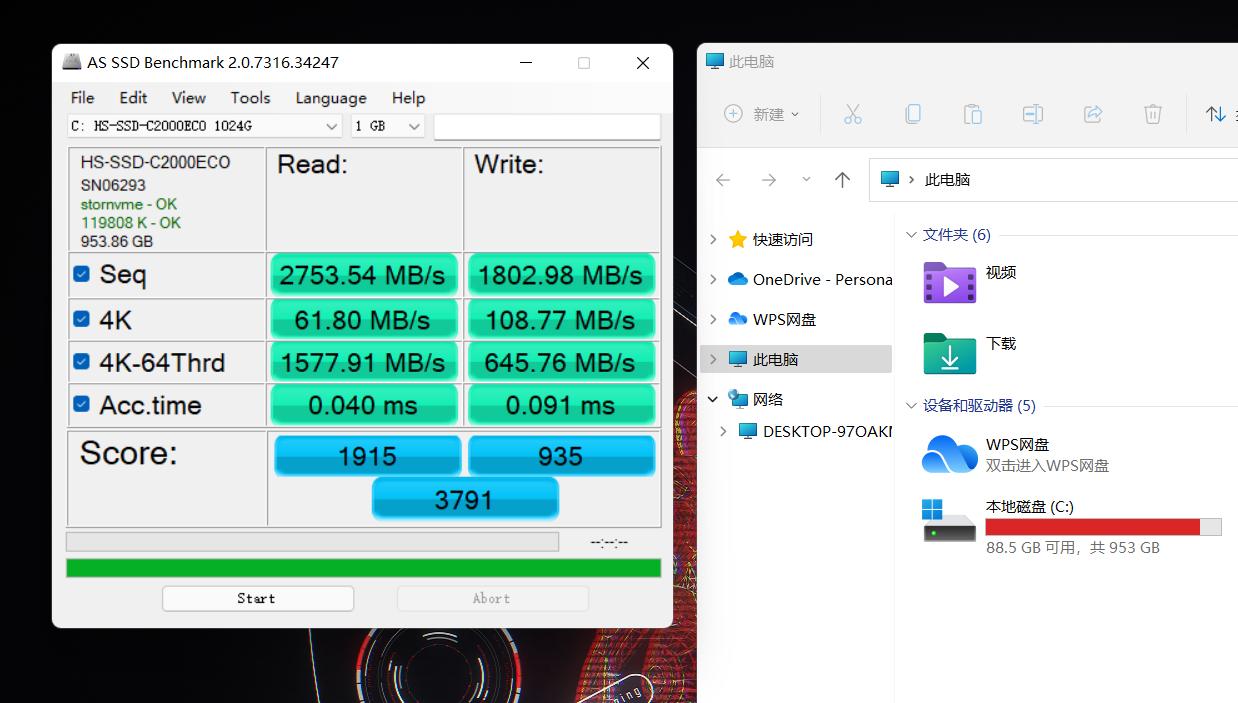Expand WPS网盘 tree node in sidebar
1238x703 pixels.
[x=713, y=320]
